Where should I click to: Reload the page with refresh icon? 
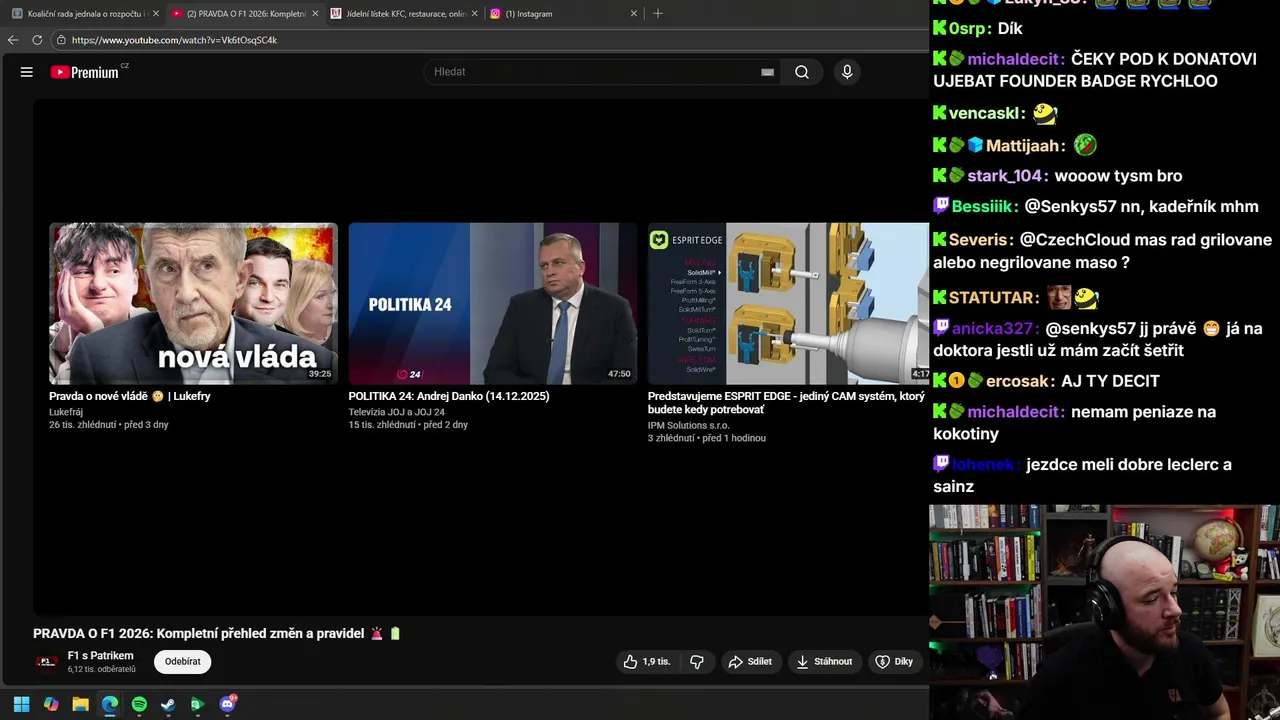(37, 40)
